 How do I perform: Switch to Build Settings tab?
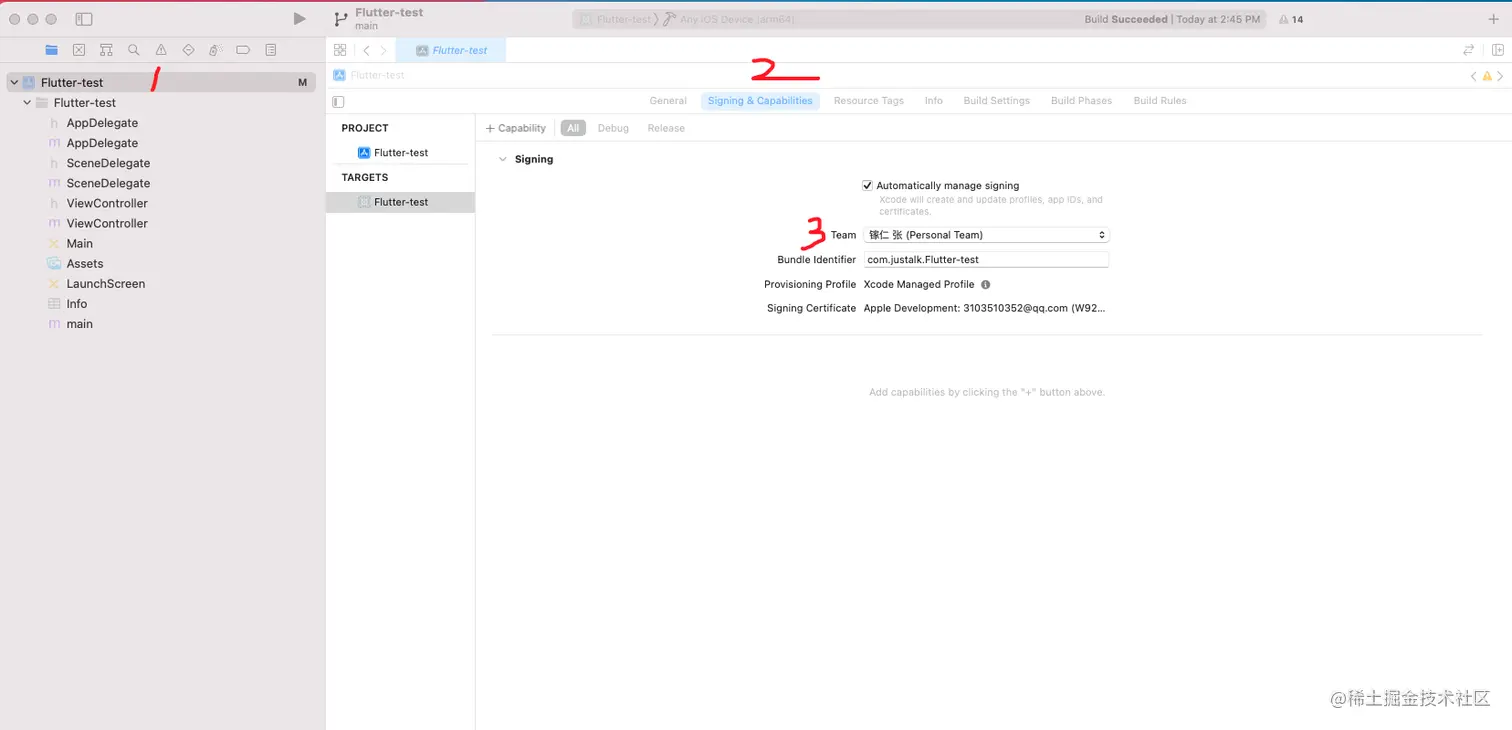pyautogui.click(x=996, y=101)
